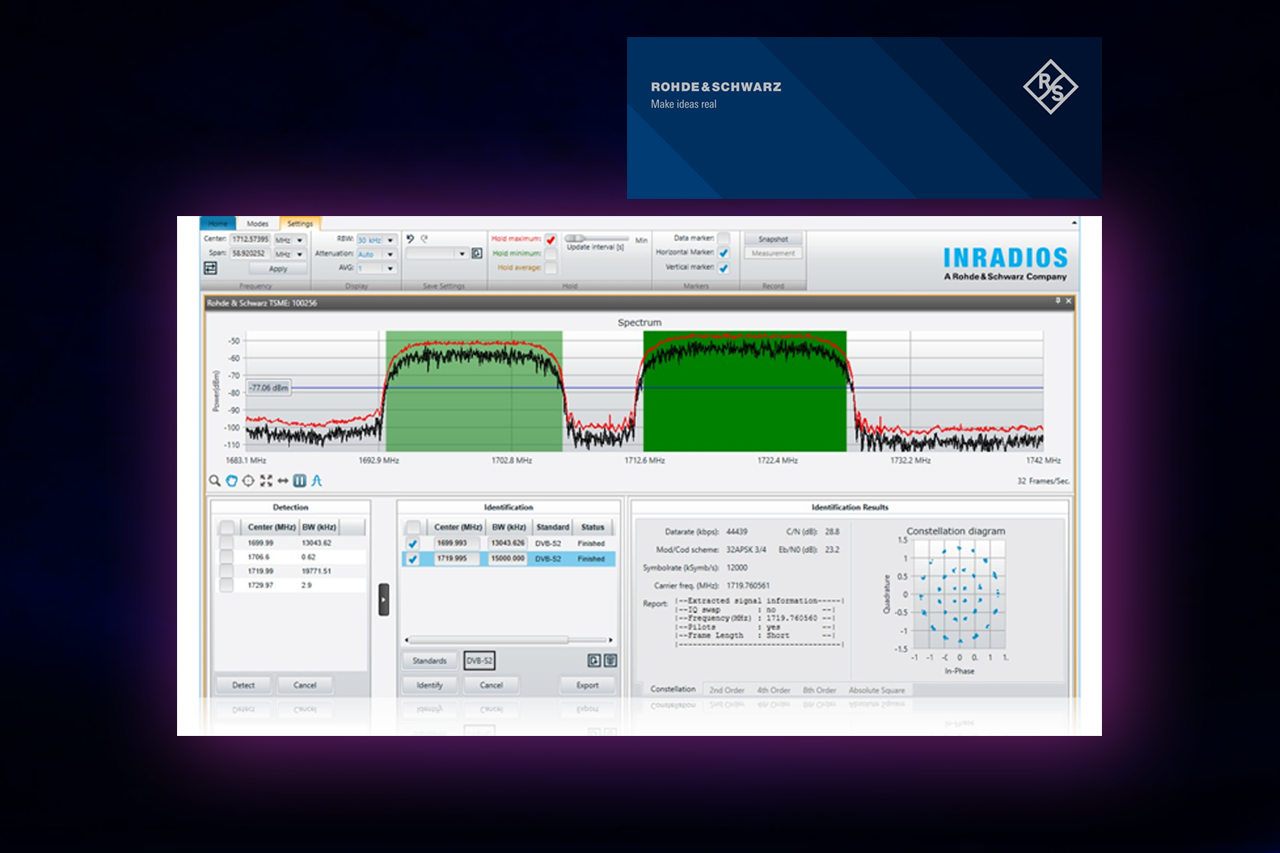Open the AVG dropdown
Viewport: 1280px width, 853px height.
pyautogui.click(x=377, y=268)
